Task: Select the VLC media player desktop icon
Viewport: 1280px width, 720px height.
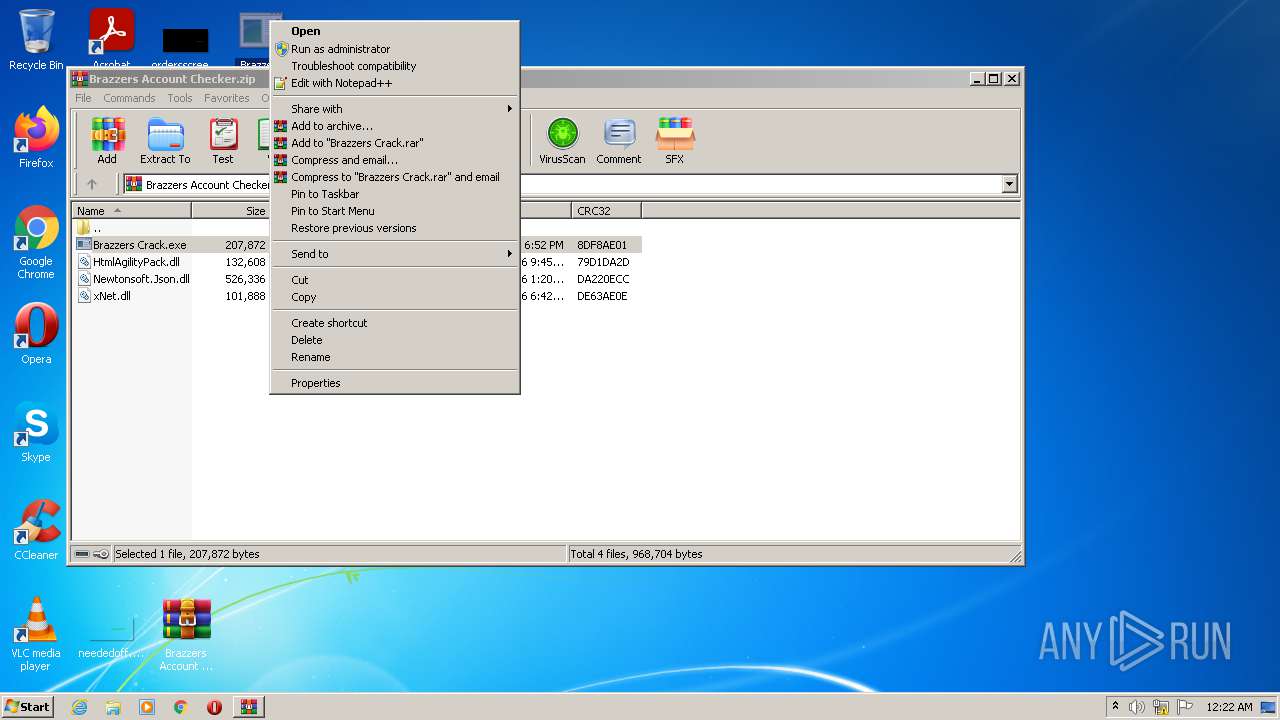Action: point(36,634)
